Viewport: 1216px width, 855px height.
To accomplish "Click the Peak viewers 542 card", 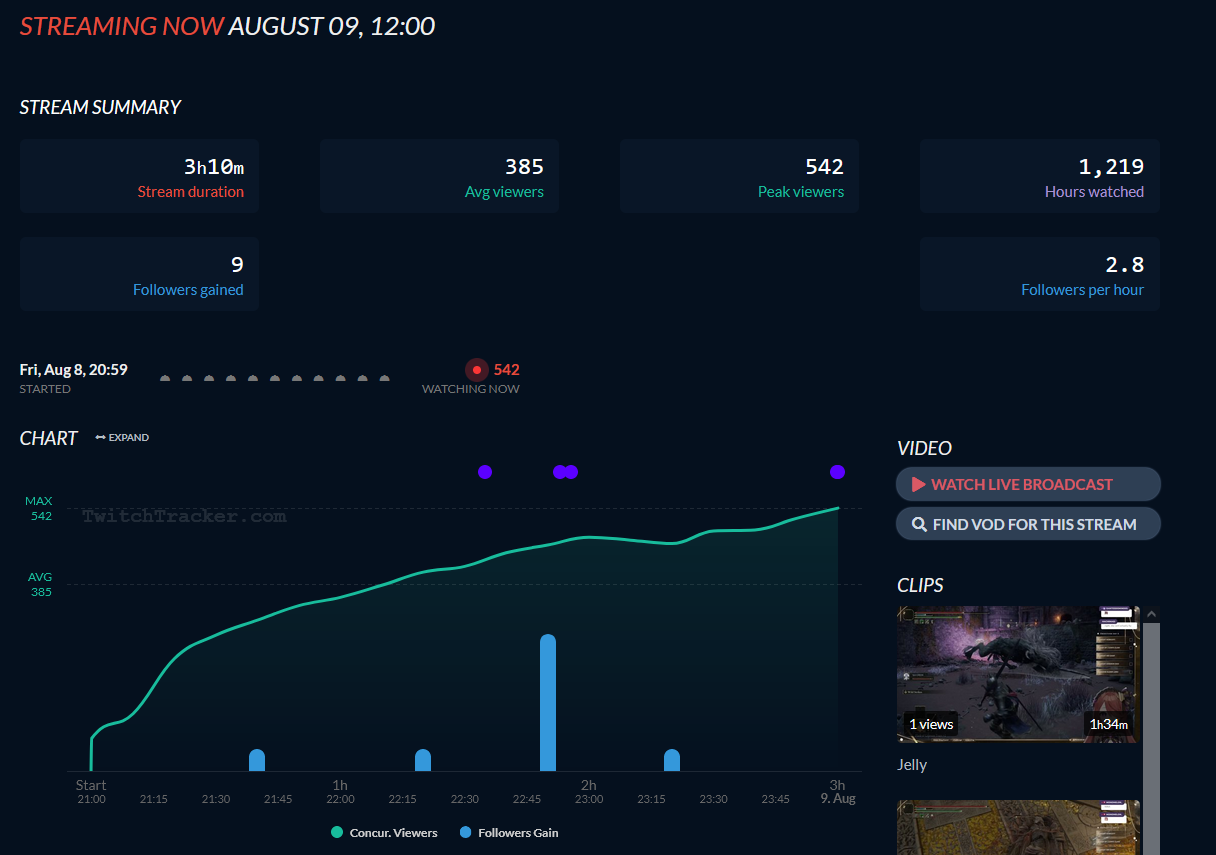I will [x=739, y=176].
